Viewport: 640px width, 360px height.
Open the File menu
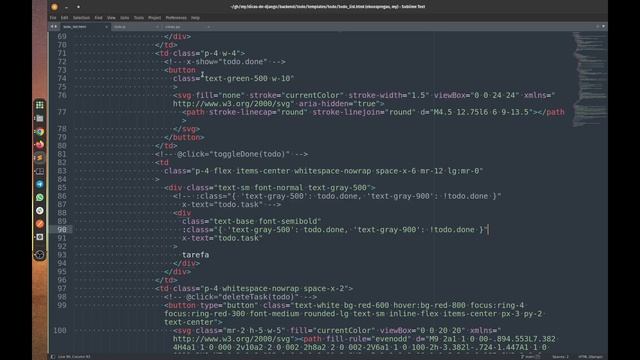[53, 18]
